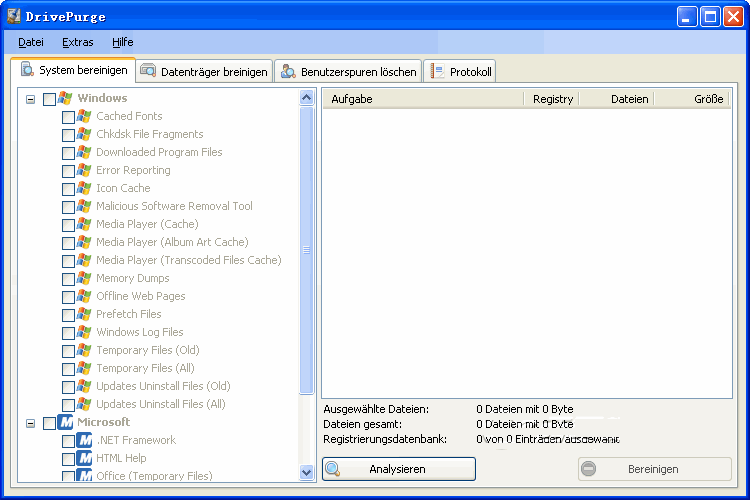Sort by the Aufgabe column header
This screenshot has height=500, width=750.
(423, 99)
